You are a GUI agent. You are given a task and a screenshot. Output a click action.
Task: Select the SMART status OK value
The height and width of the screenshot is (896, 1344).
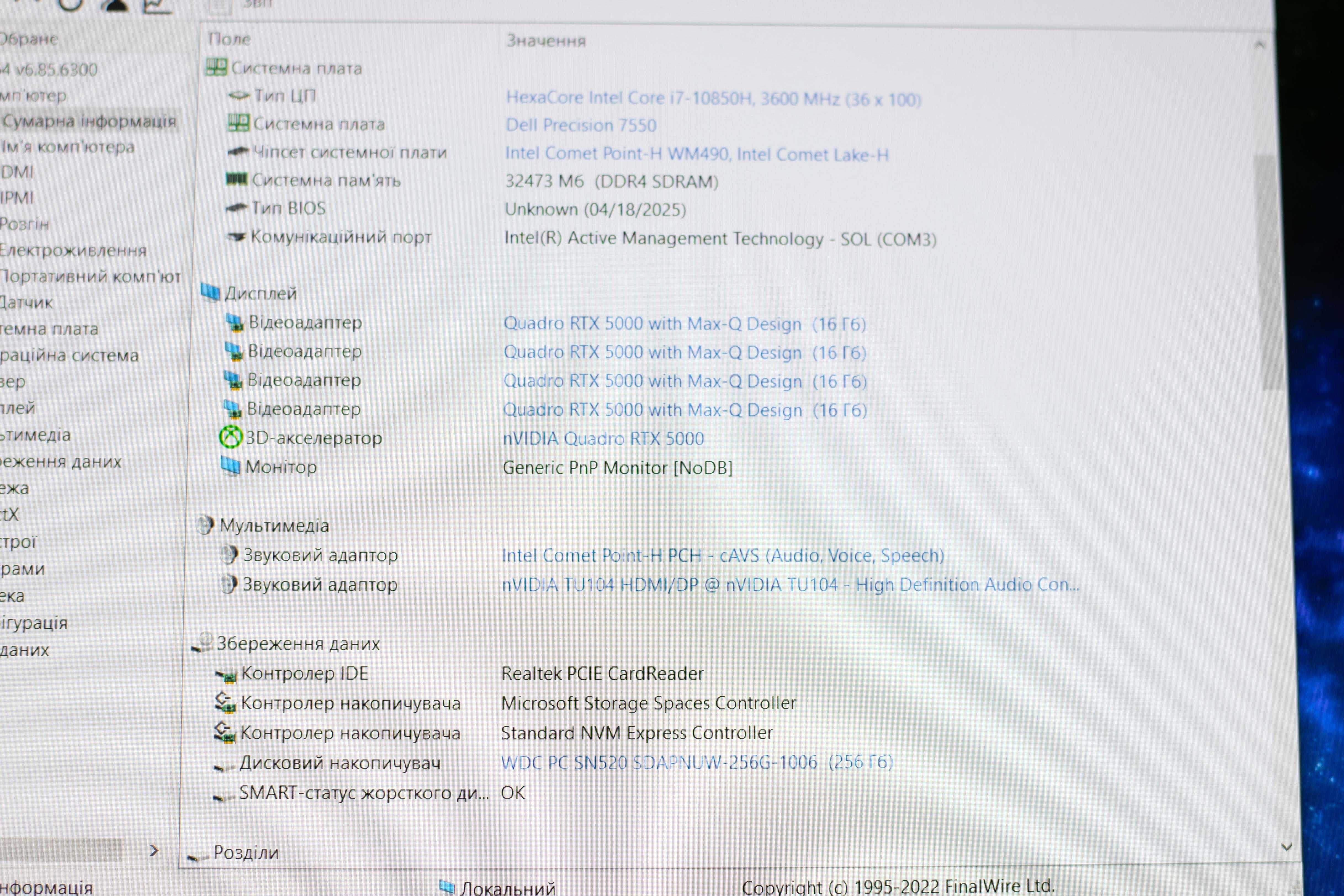[513, 792]
